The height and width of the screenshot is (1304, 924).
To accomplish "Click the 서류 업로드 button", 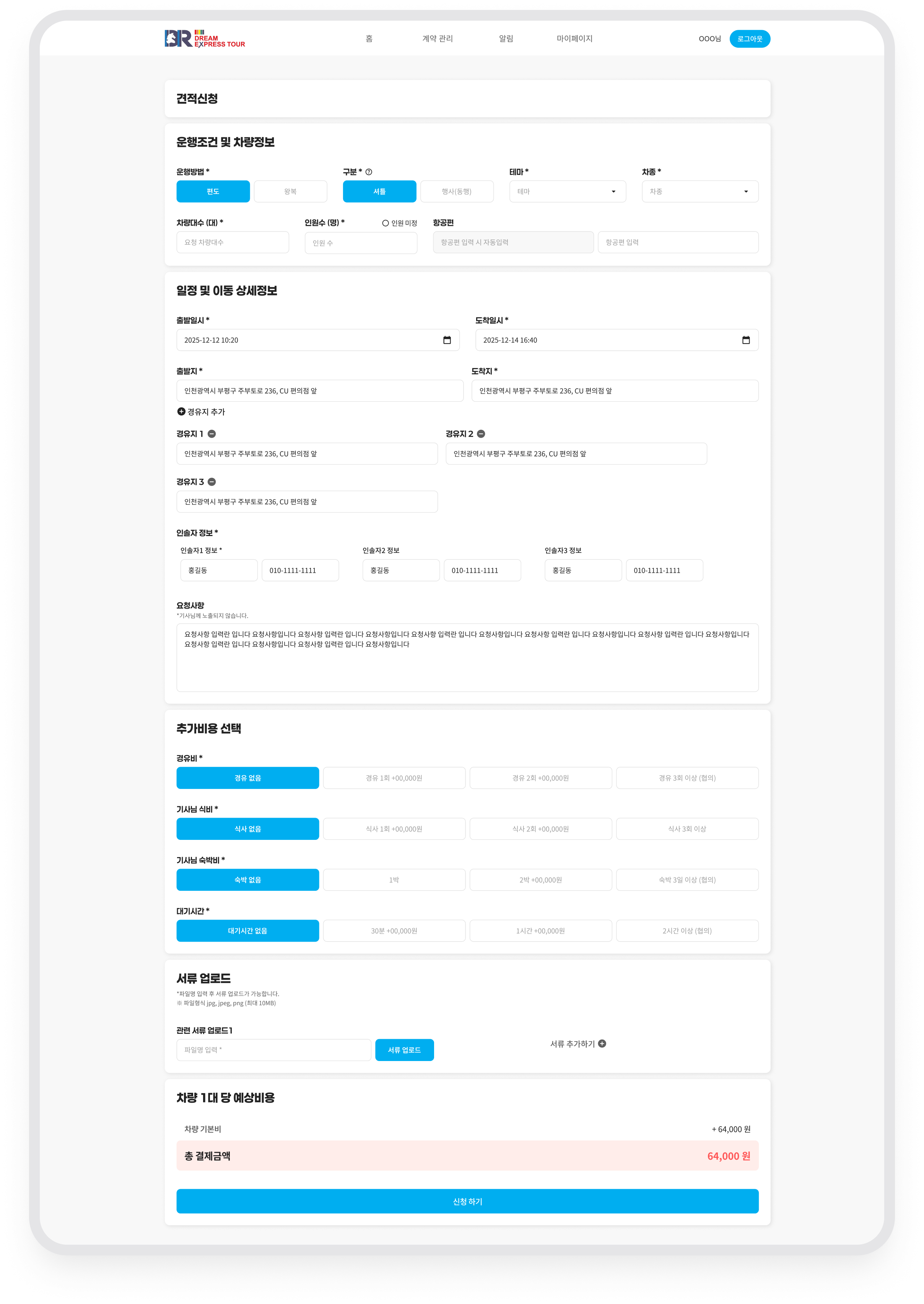I will (405, 1050).
